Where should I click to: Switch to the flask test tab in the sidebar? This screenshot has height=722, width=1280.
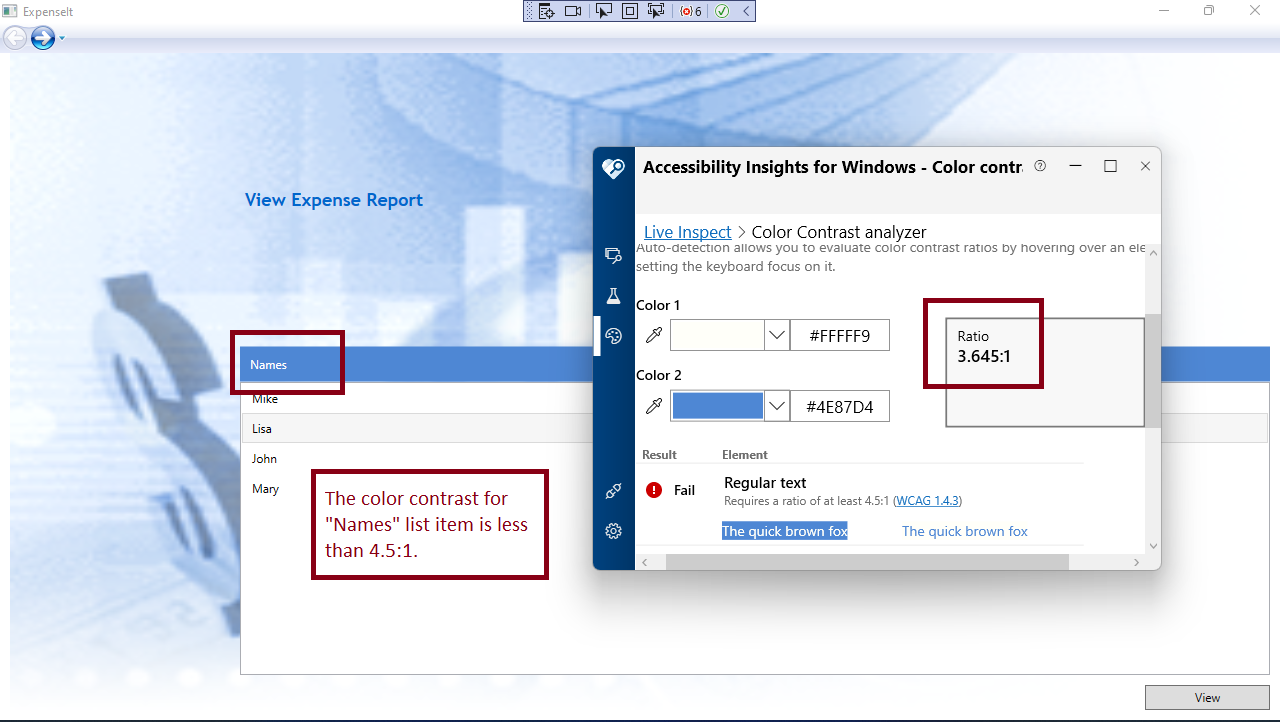(x=613, y=296)
